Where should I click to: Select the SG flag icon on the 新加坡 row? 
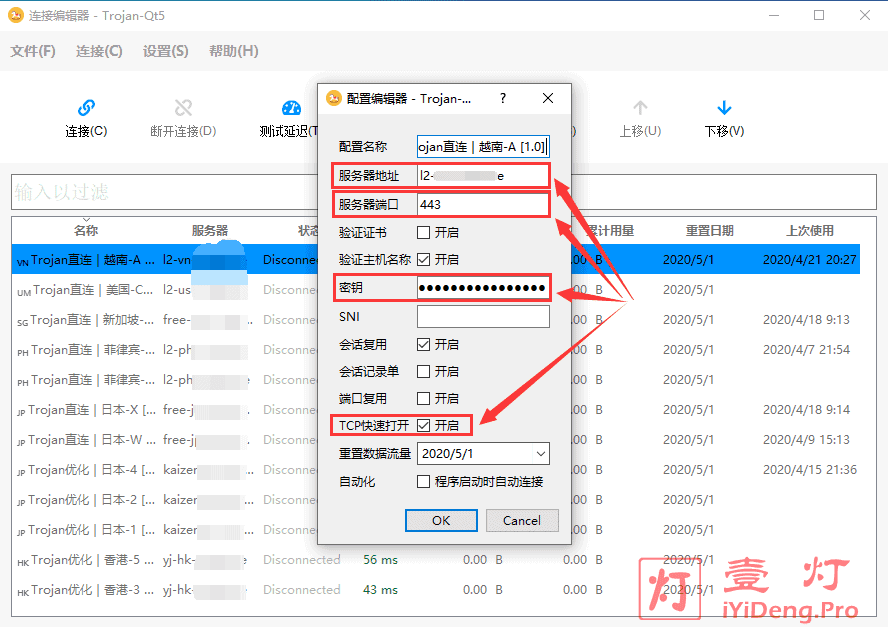click(x=23, y=322)
